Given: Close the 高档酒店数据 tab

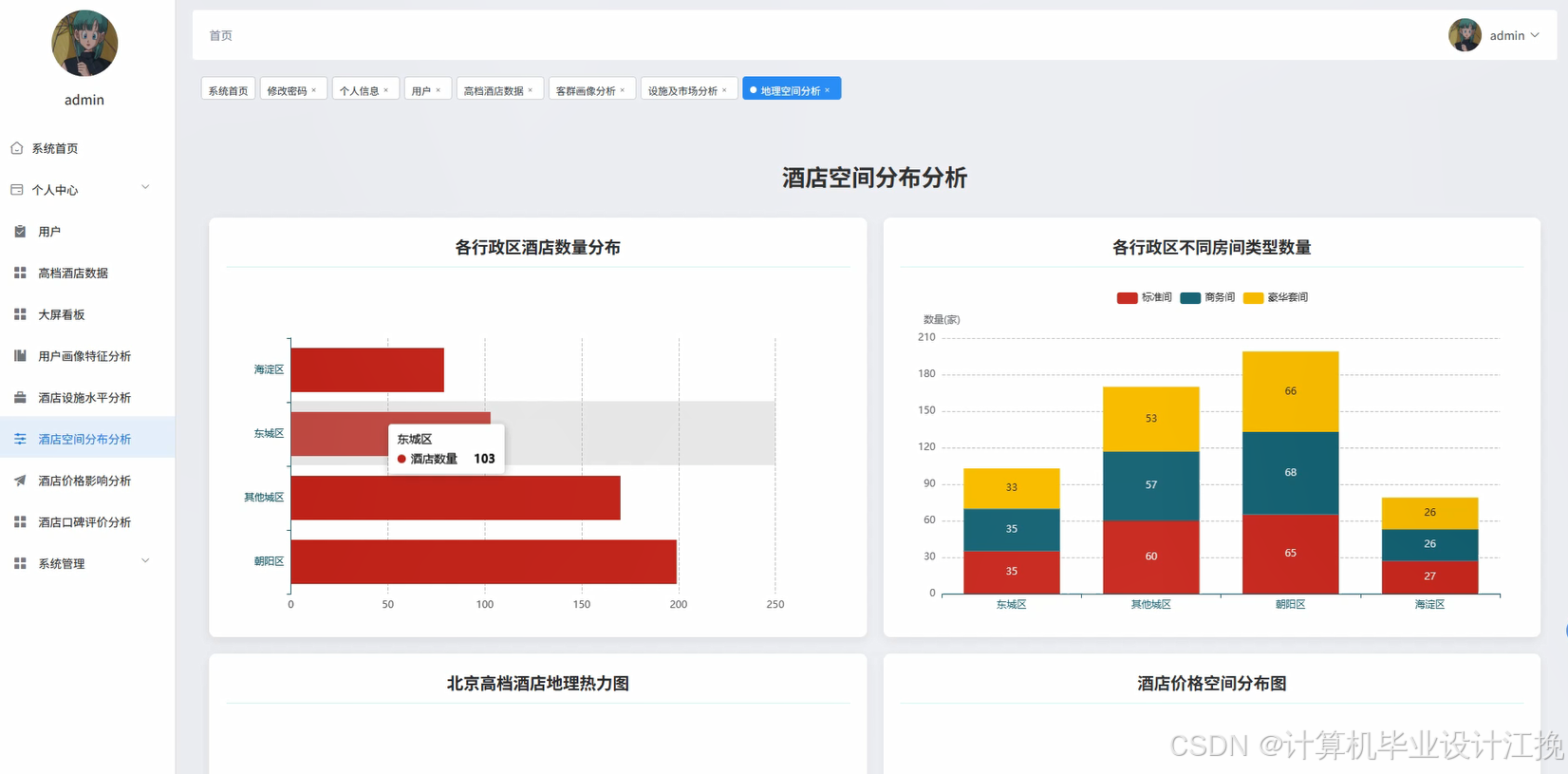Looking at the screenshot, I should click(x=531, y=90).
